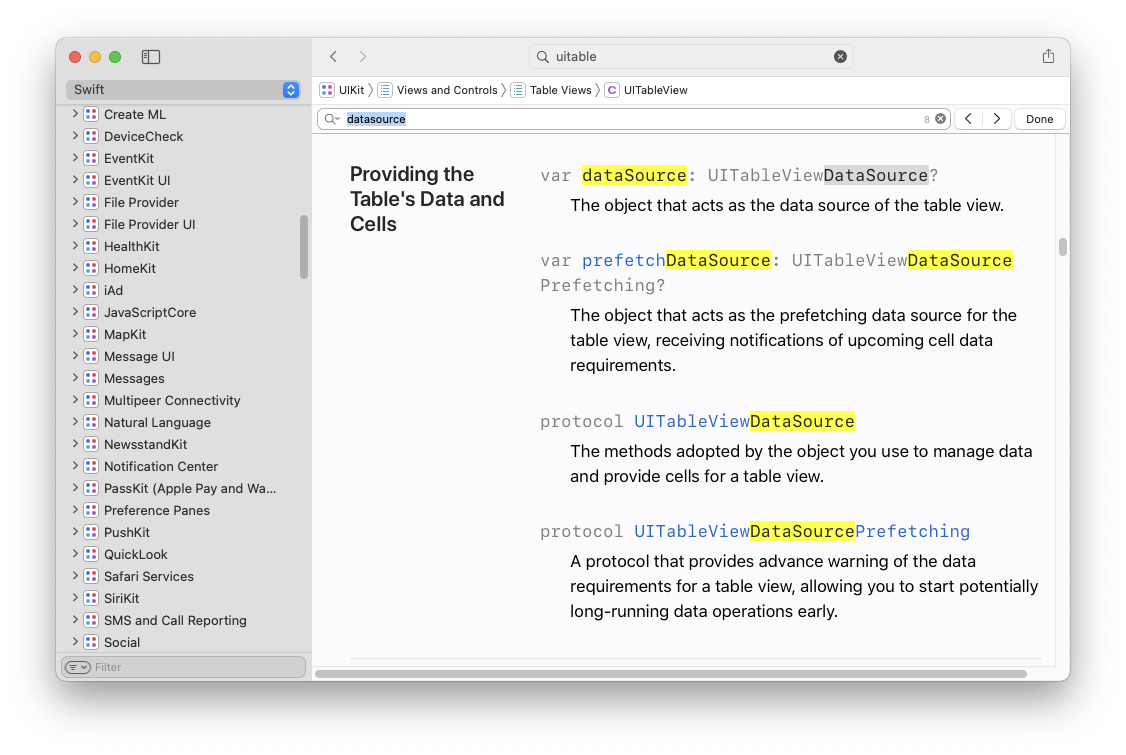Clear the datasource find field
The height and width of the screenshot is (755, 1126).
point(940,119)
